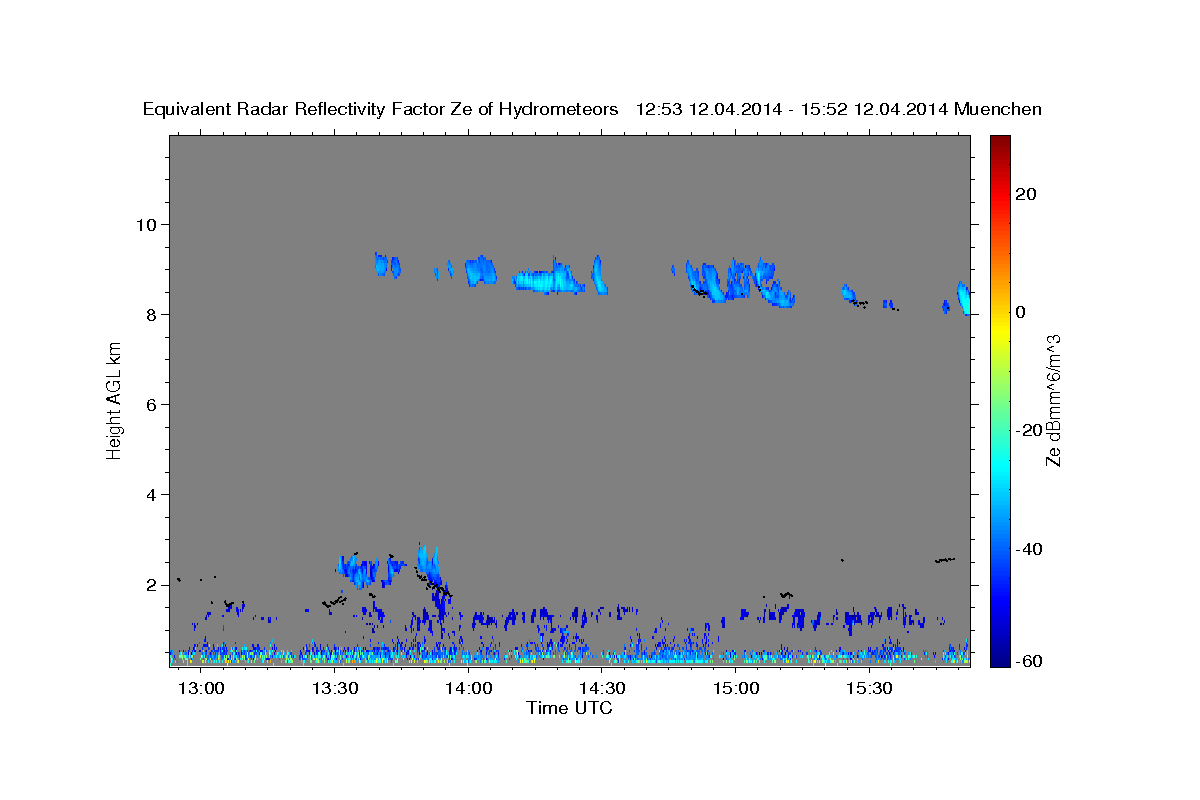Click the '13:00' time axis tick label

201,689
